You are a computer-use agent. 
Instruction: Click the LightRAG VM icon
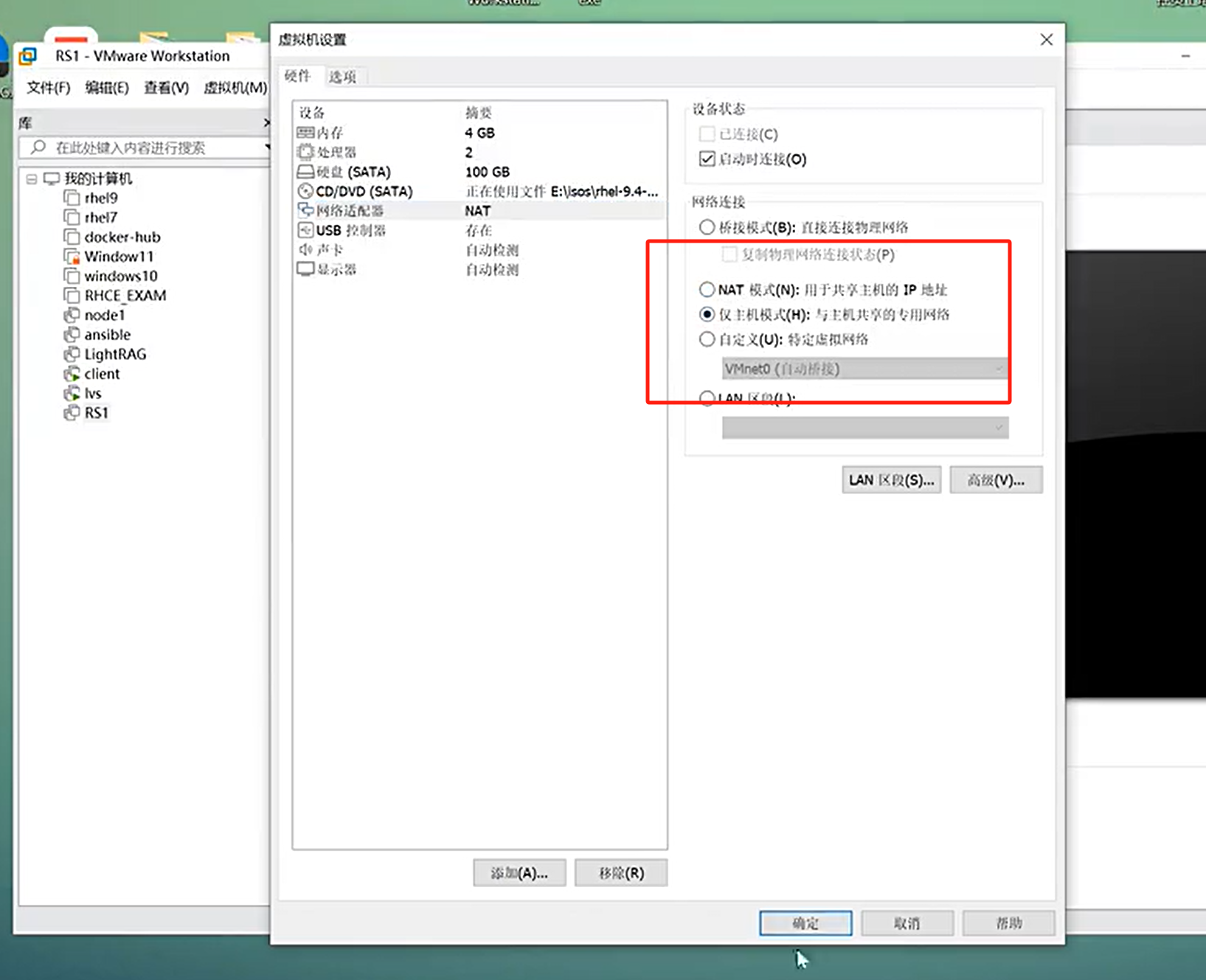click(x=72, y=354)
